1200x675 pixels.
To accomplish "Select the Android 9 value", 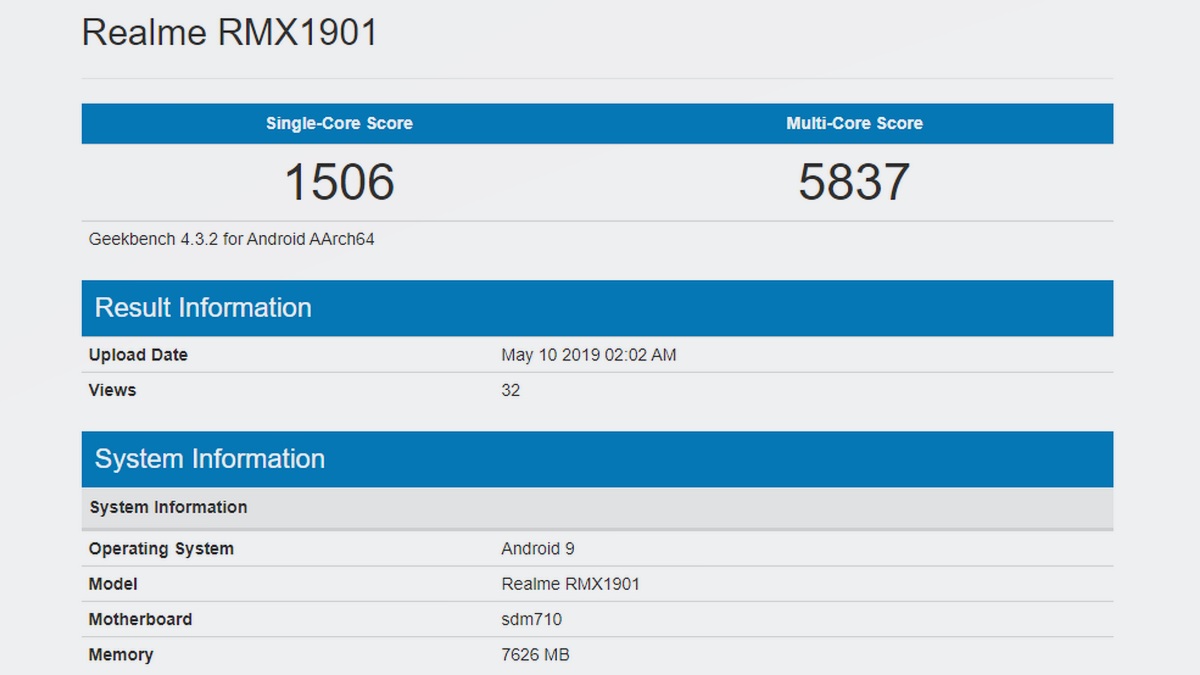I will coord(538,549).
